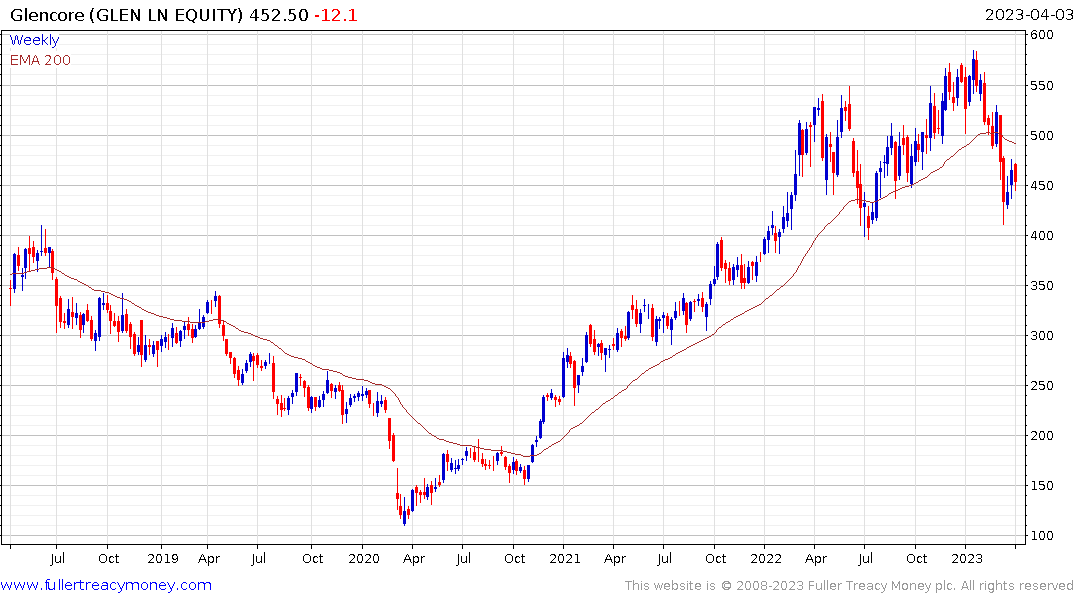Click the 550 price axis label
Viewport: 1075px width, 600px height.
click(1041, 86)
